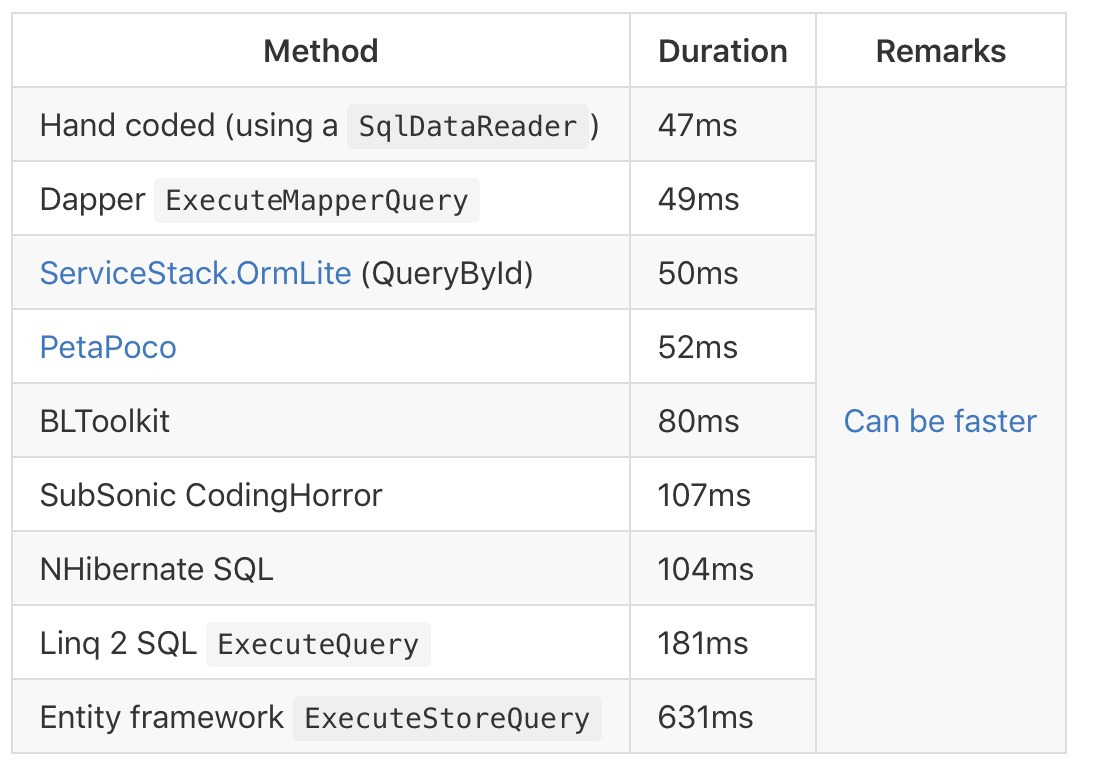Image resolution: width=1097 pixels, height=768 pixels.
Task: Click the 80ms duration for BLToolkit
Action: click(x=698, y=421)
